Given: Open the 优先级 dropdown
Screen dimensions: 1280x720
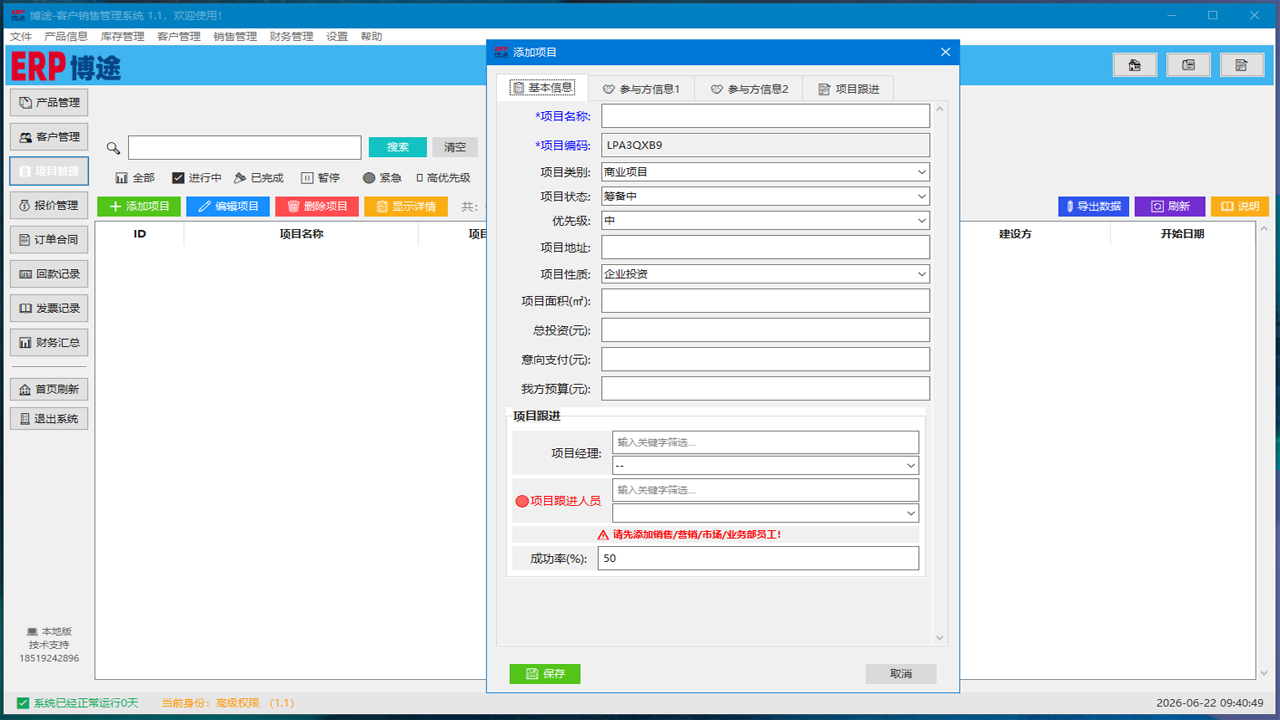Looking at the screenshot, I should click(765, 220).
